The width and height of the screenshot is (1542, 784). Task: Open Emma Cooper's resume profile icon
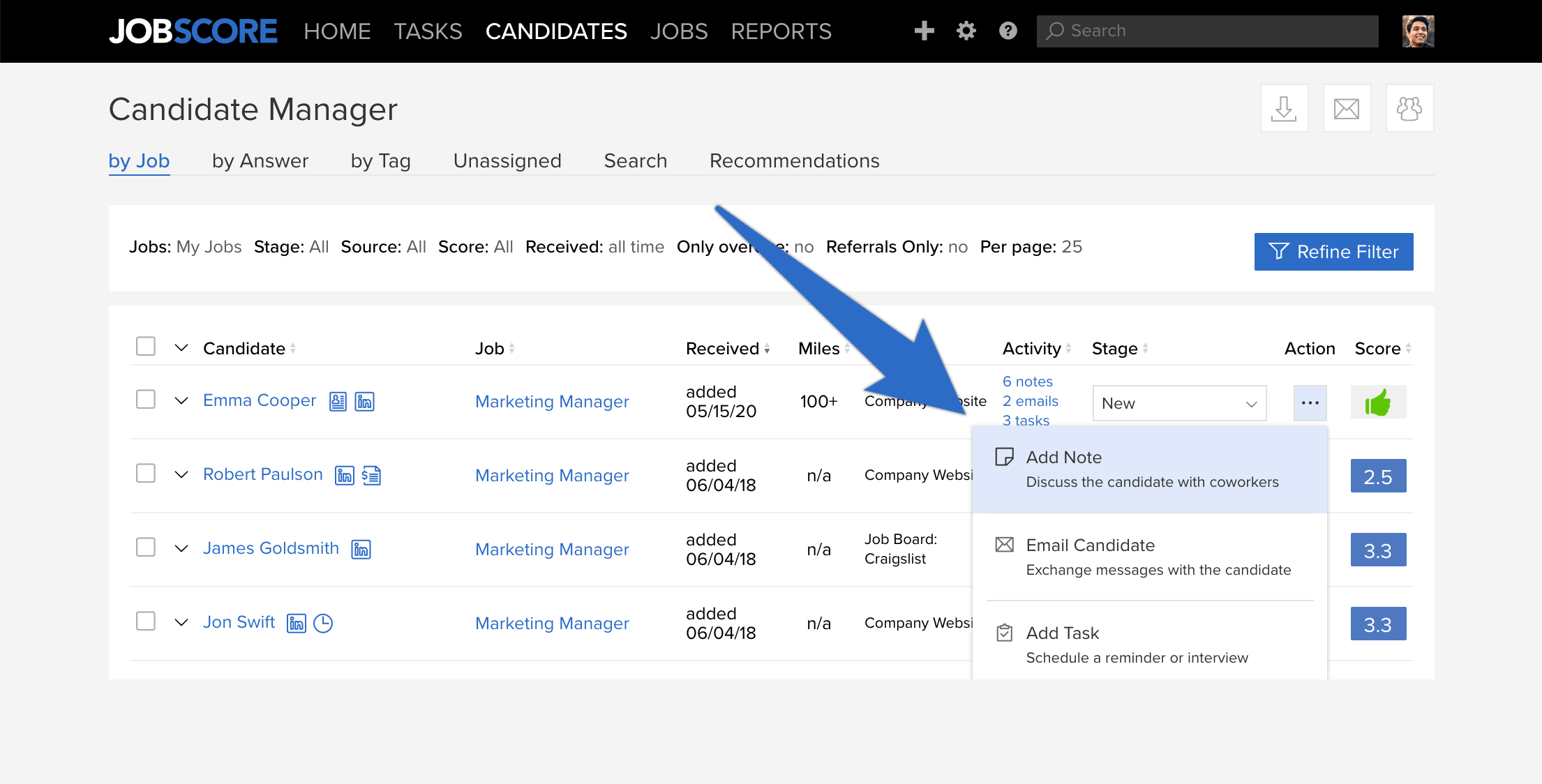[338, 401]
